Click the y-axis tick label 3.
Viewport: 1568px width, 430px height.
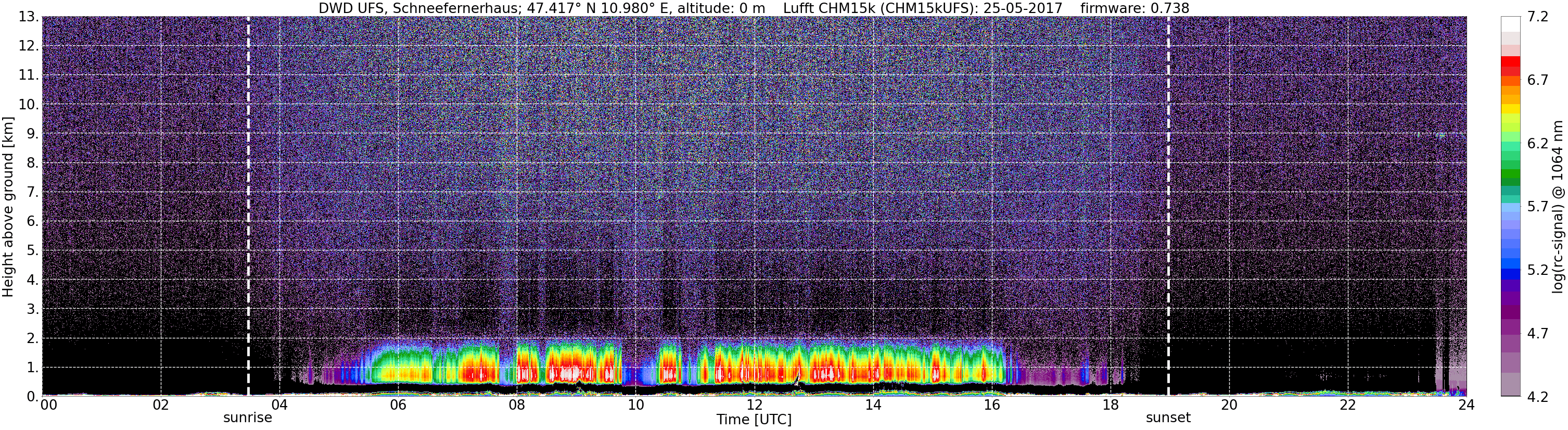point(33,309)
